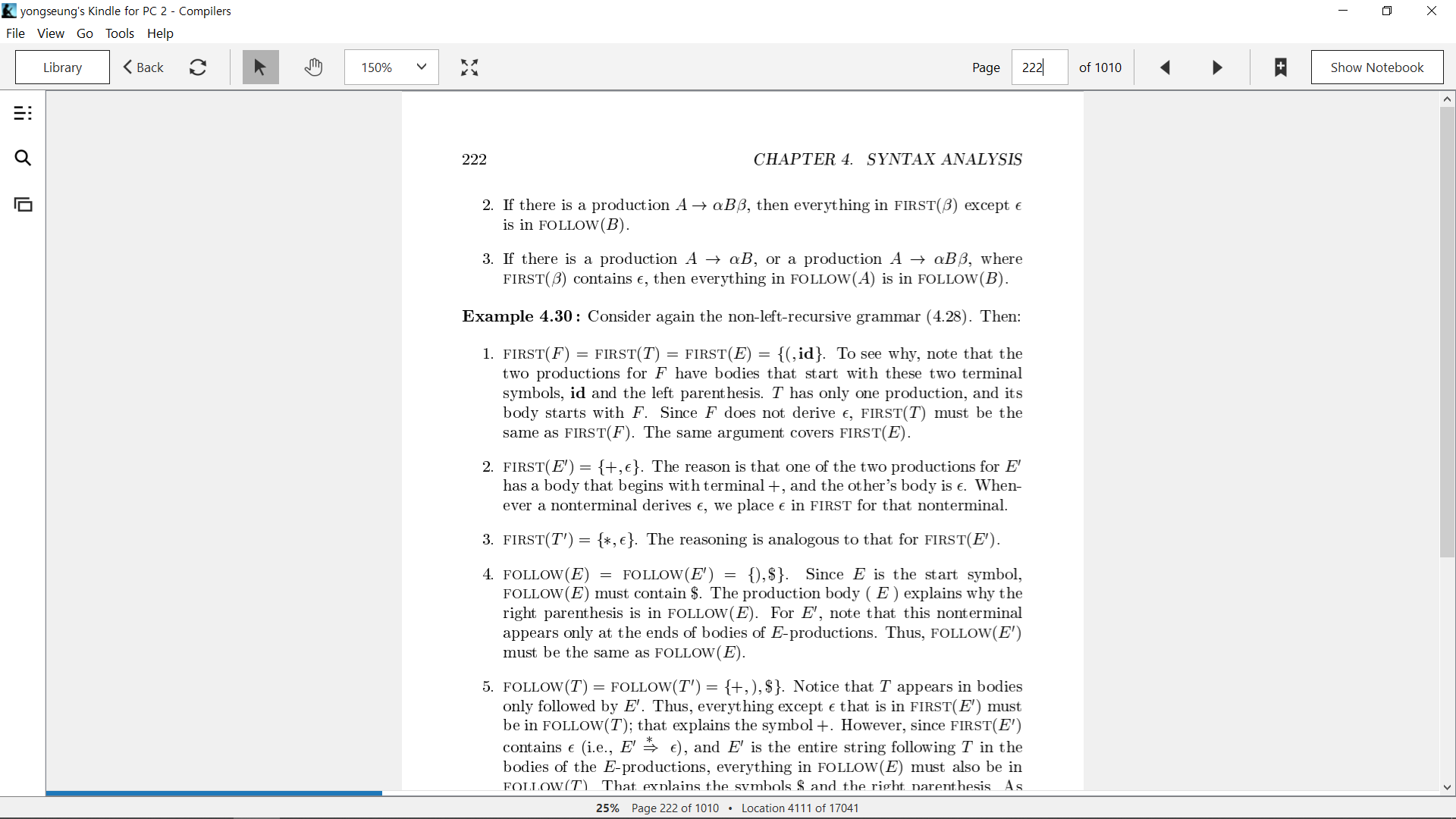Viewport: 1456px width, 819px height.
Task: Go to next page arrow
Action: point(1217,67)
